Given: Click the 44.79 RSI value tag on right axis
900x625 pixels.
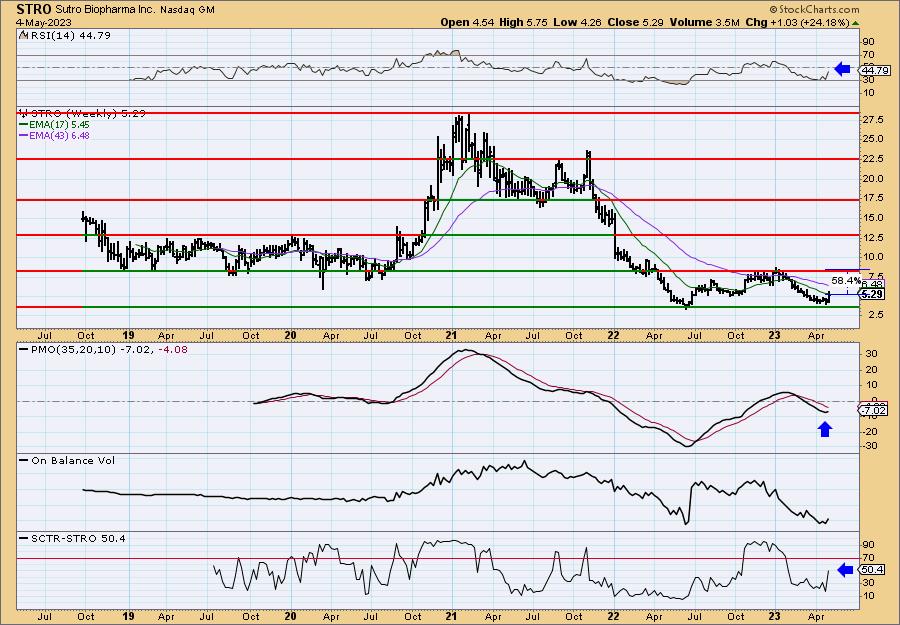Looking at the screenshot, I should (874, 70).
